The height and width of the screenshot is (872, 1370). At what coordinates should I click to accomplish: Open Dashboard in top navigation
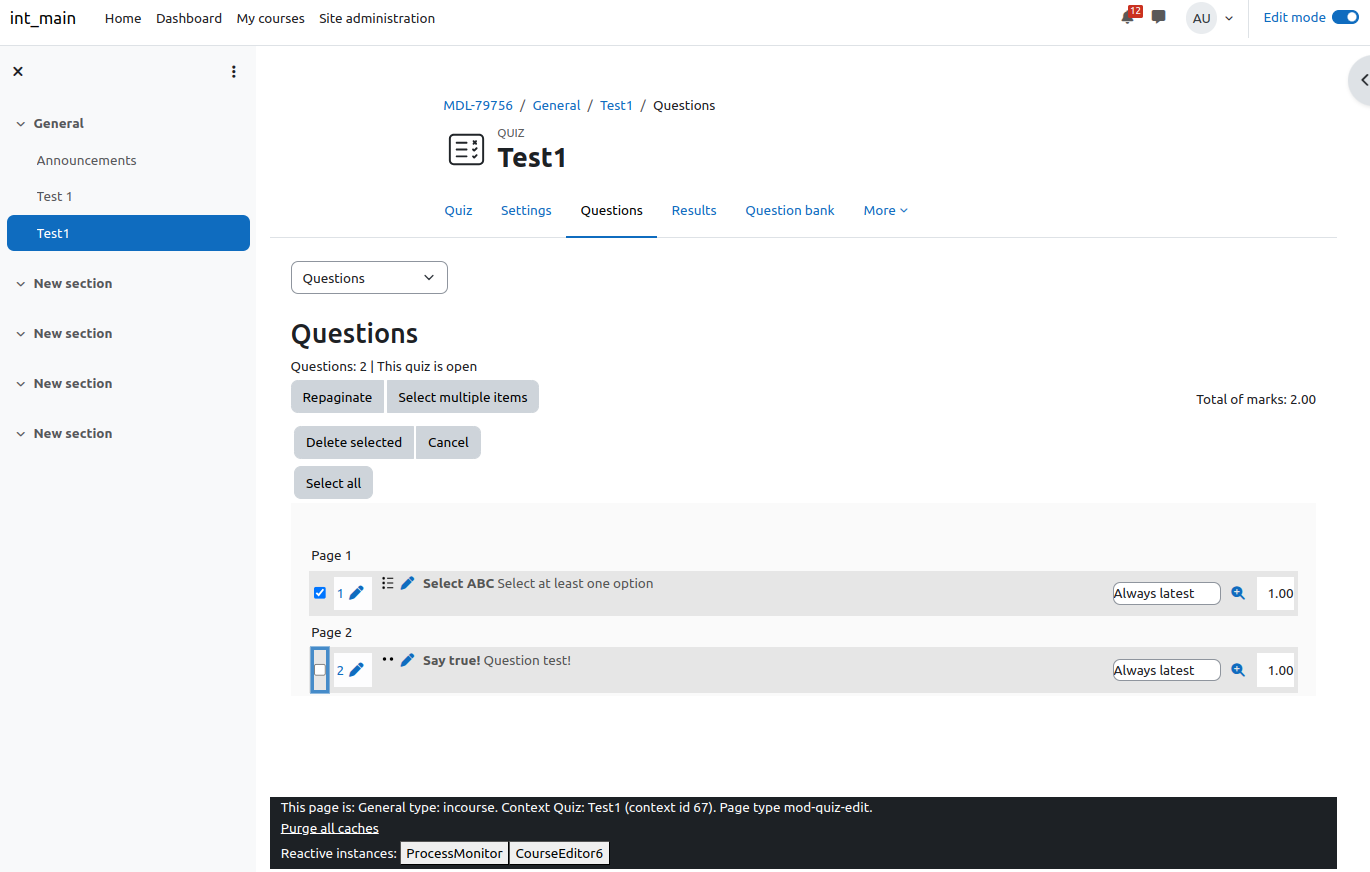[189, 18]
